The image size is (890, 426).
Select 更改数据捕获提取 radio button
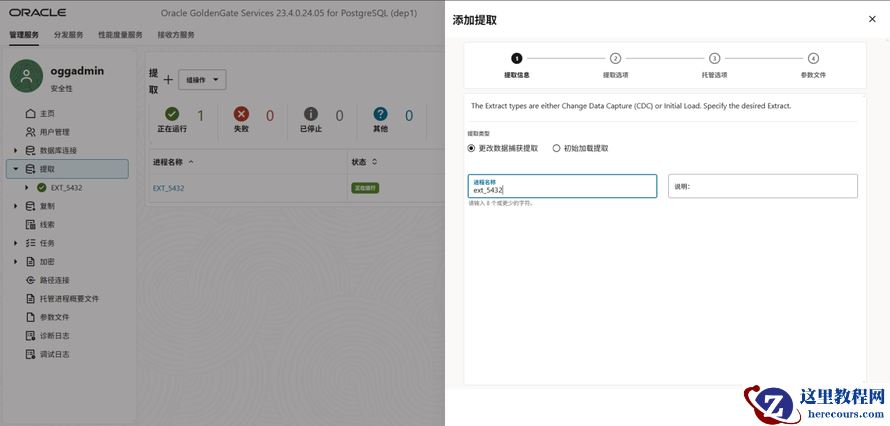[471, 148]
